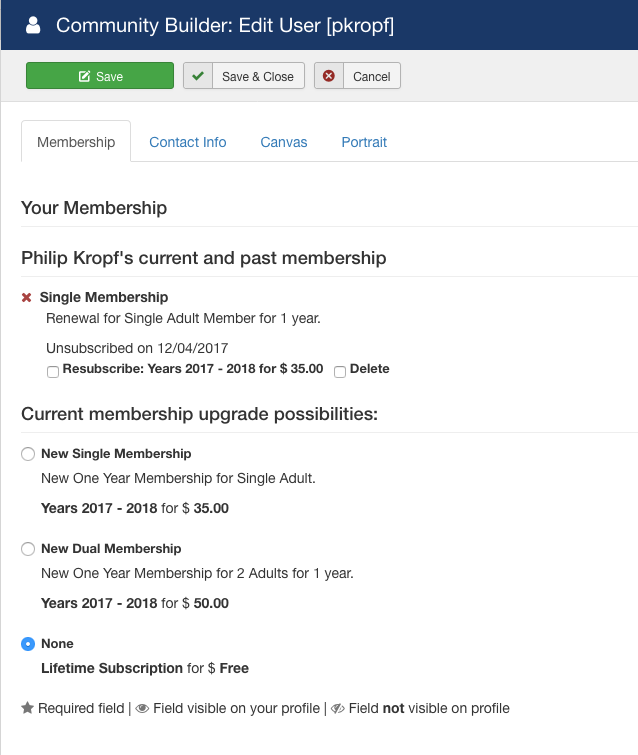Click the red circle-X icon beside Cancel
The image size is (638, 755).
click(329, 76)
